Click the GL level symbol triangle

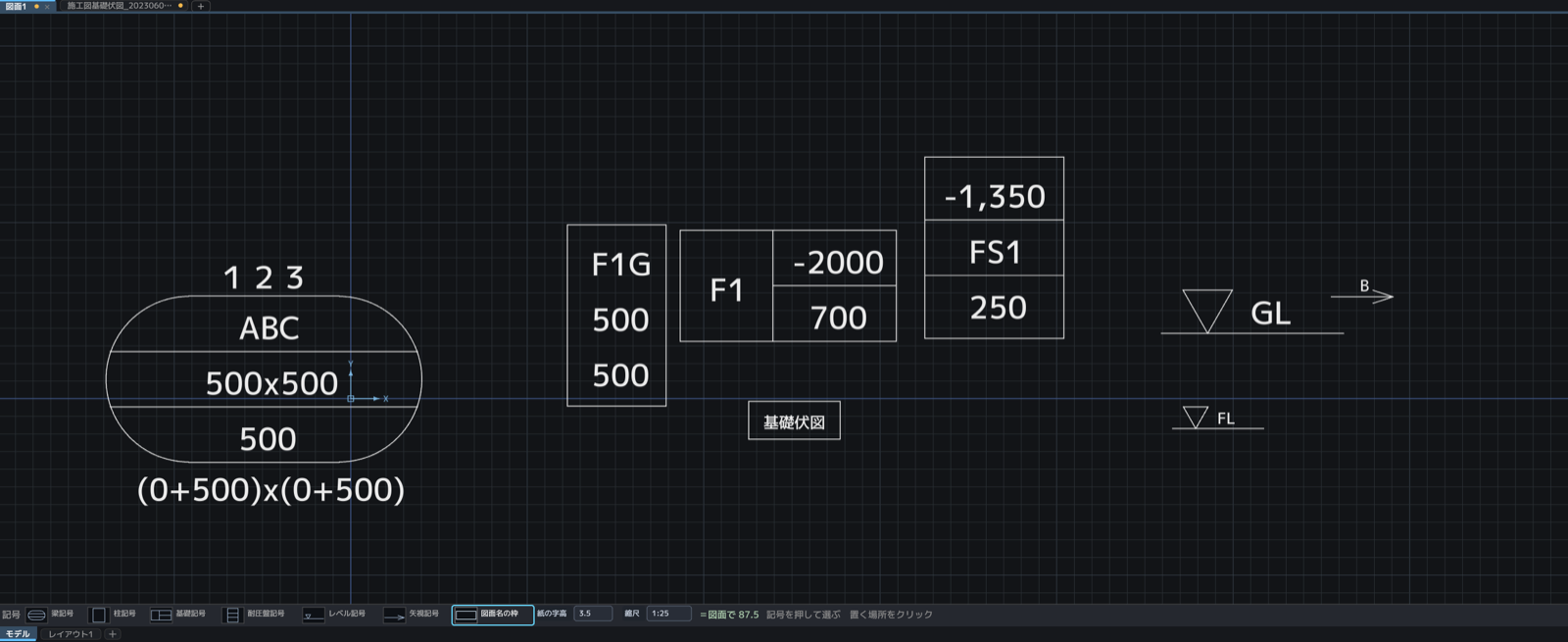[x=1207, y=311]
